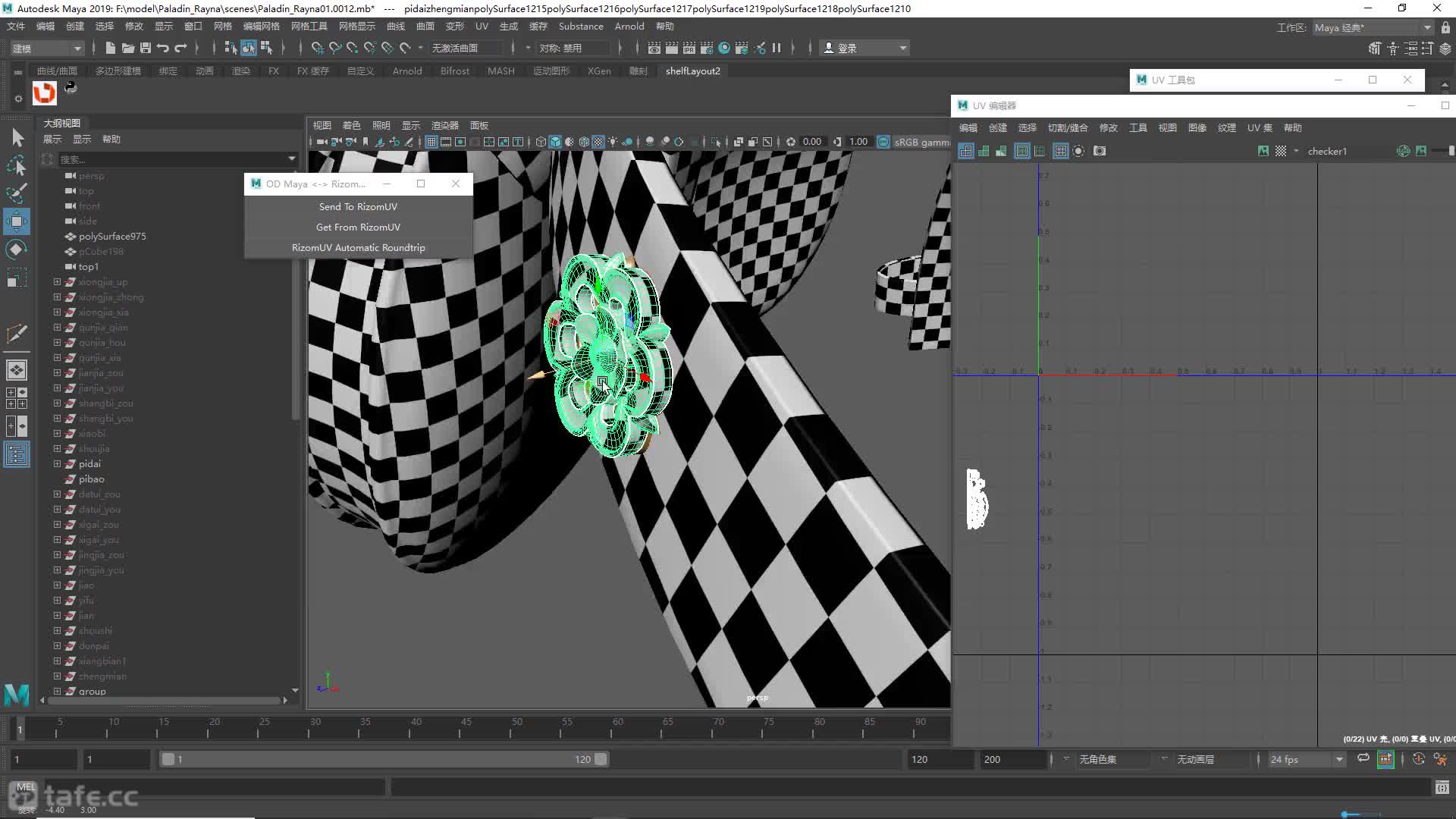Adjust the UV editor texture dimming slider
The image size is (1456, 819).
(x=1442, y=151)
